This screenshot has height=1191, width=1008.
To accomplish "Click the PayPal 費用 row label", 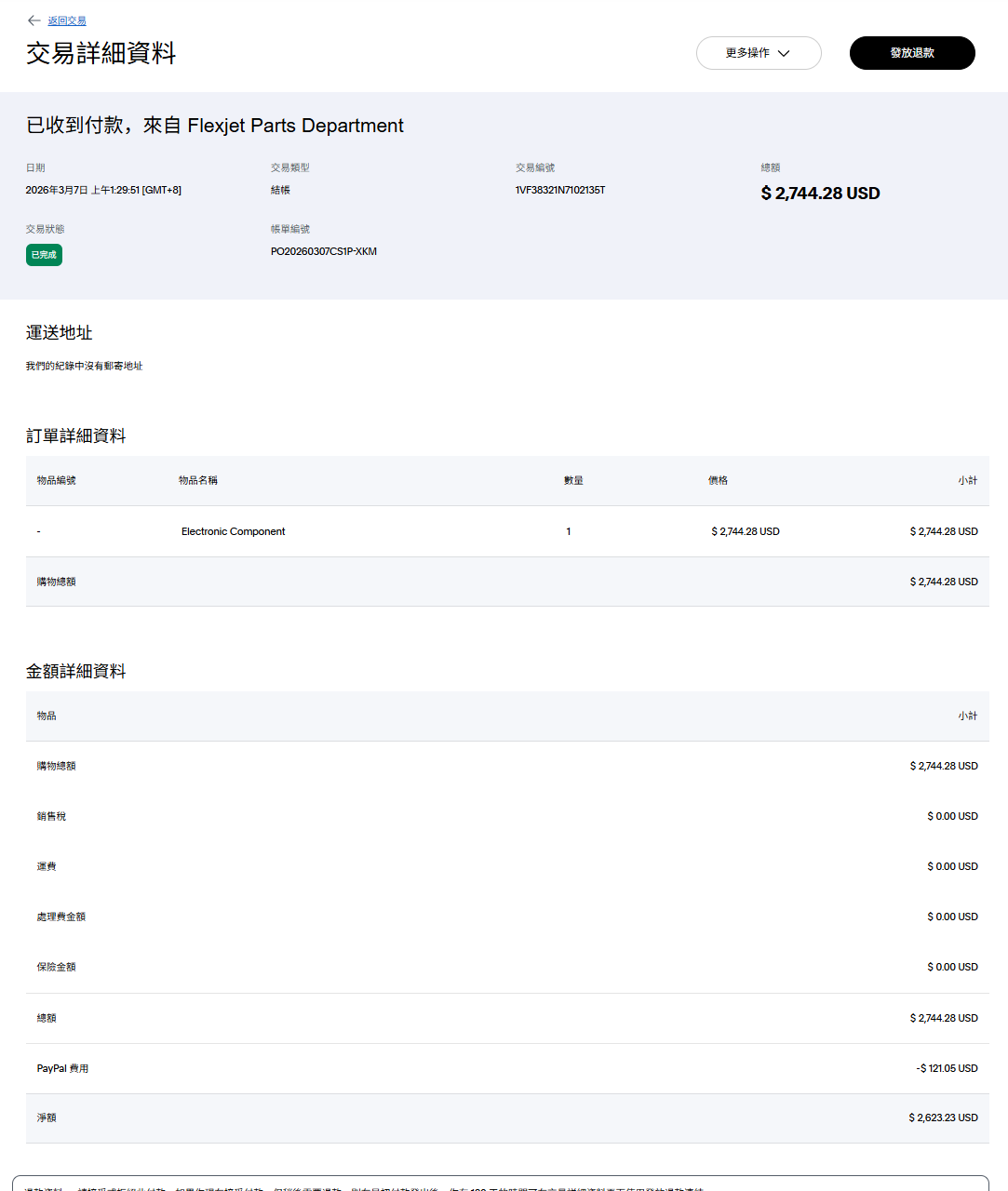I will pos(62,1068).
